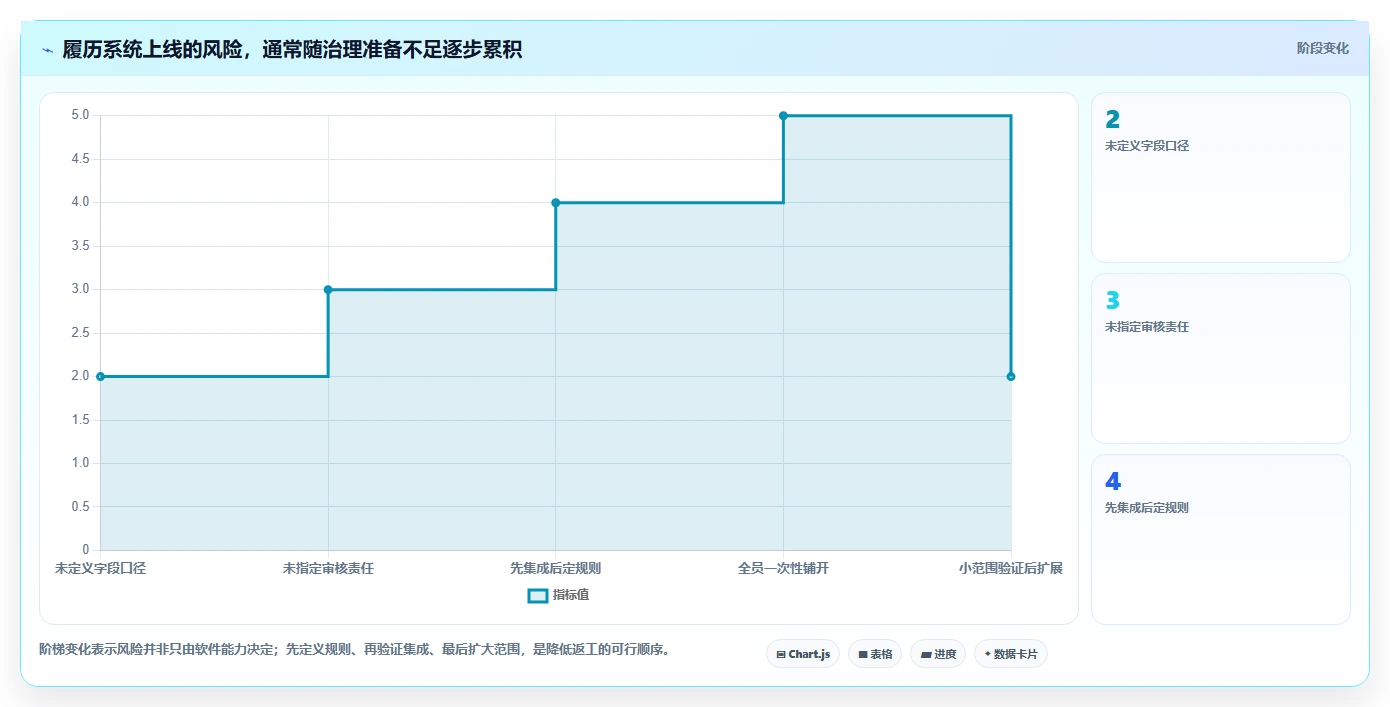Toggle the 指标值 legend item
The height and width of the screenshot is (707, 1390).
coord(559,595)
